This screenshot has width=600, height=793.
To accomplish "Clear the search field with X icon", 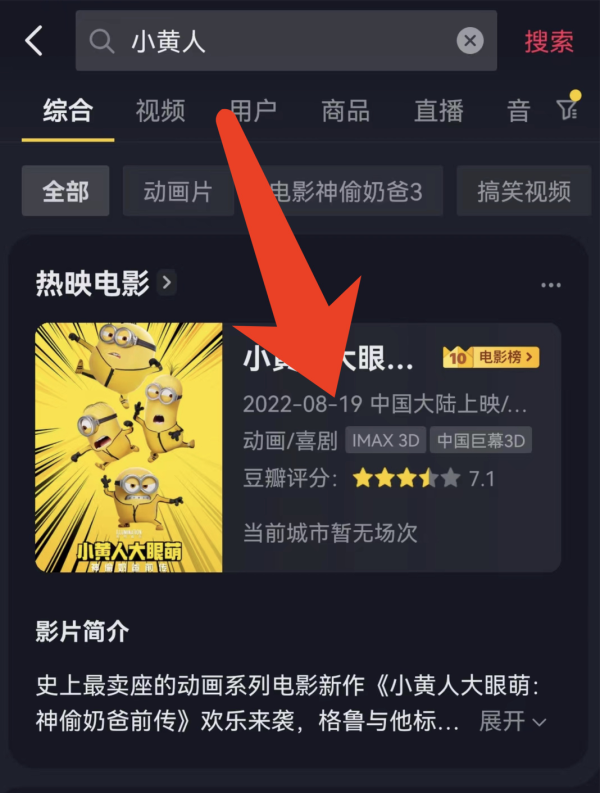I will tap(470, 40).
